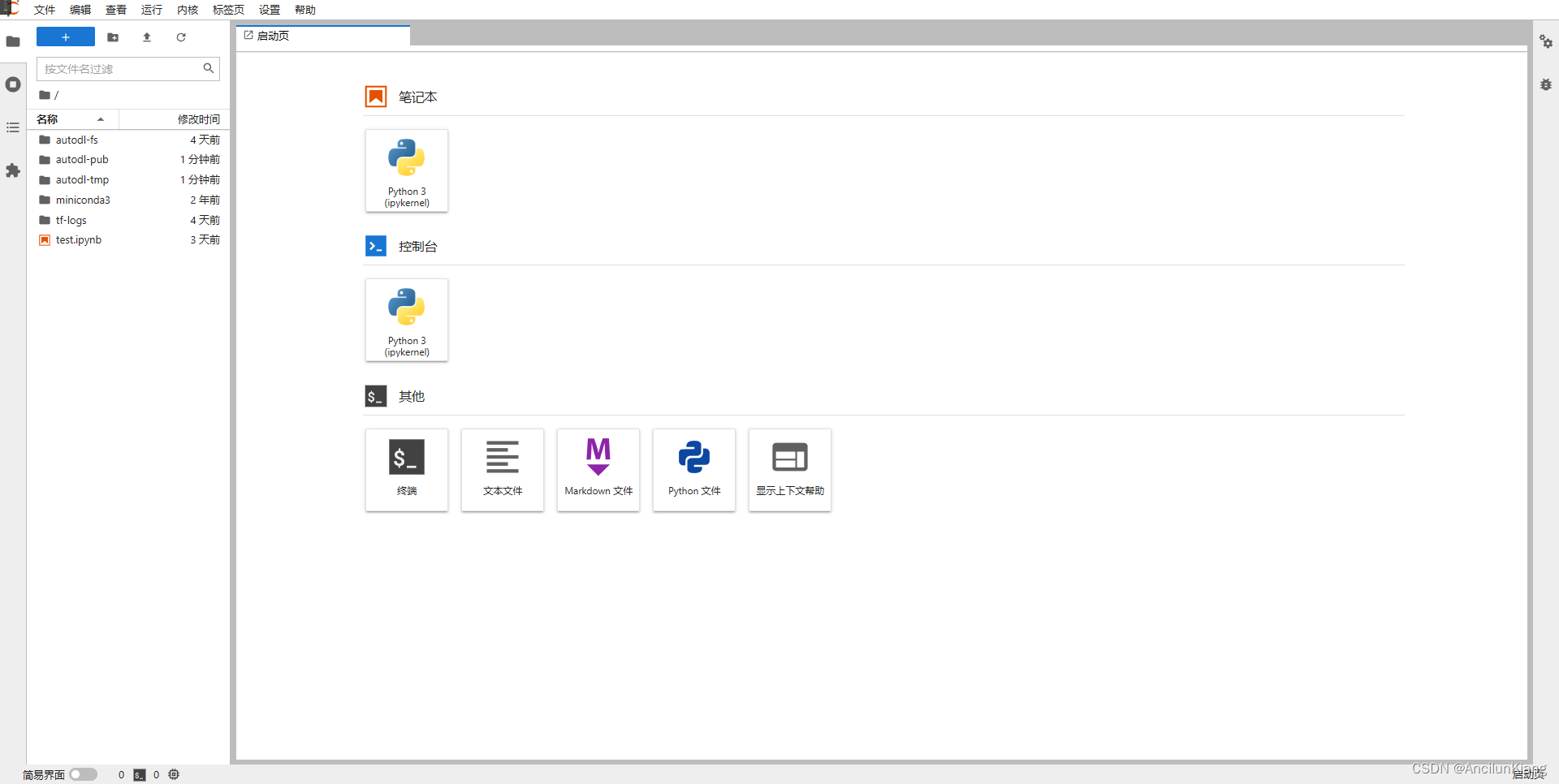Click the kernel gear icon in status bar
Image resolution: width=1559 pixels, height=784 pixels.
(174, 774)
